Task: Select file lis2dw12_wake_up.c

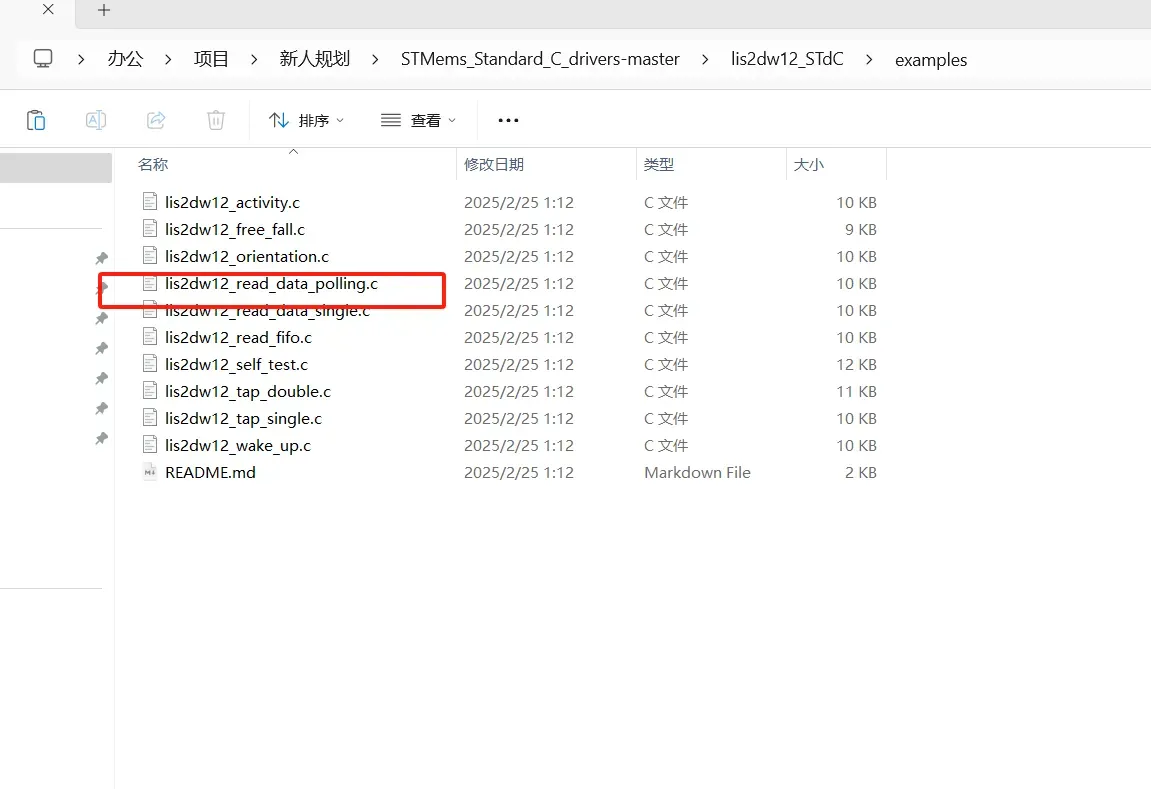Action: pos(238,446)
